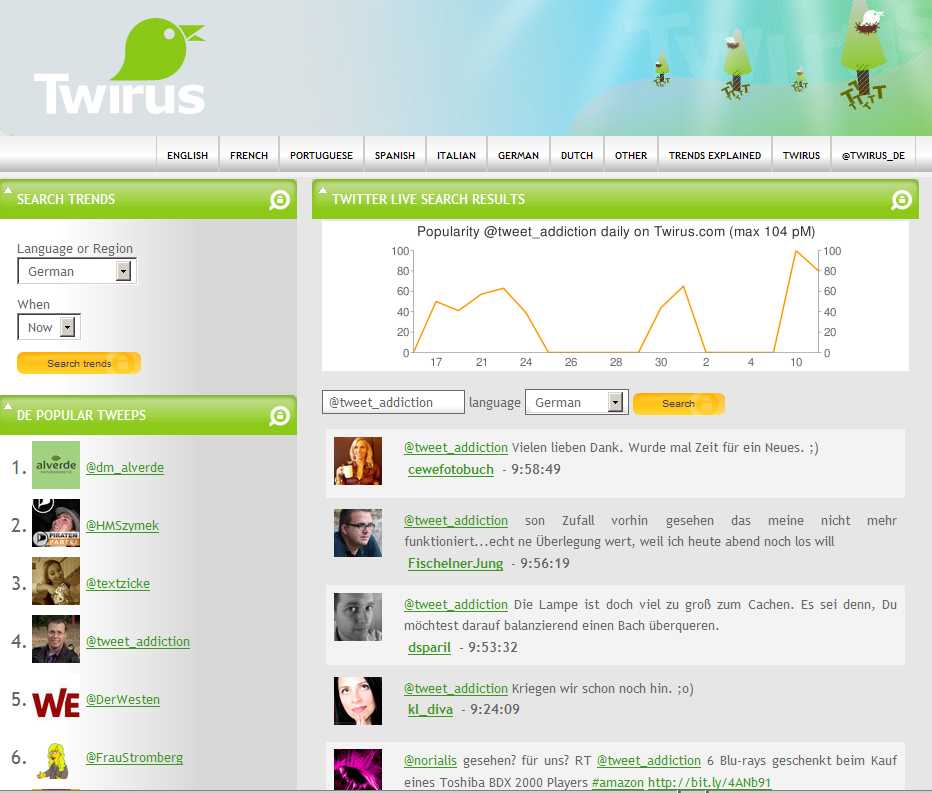Open the When dropdown showing Now
The width and height of the screenshot is (932, 793).
[x=49, y=327]
